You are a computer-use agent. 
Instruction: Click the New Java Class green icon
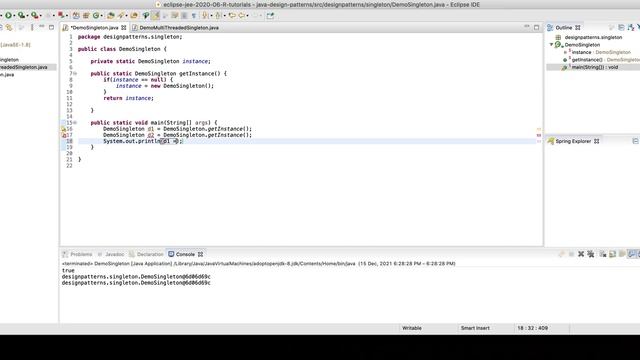[96, 16]
